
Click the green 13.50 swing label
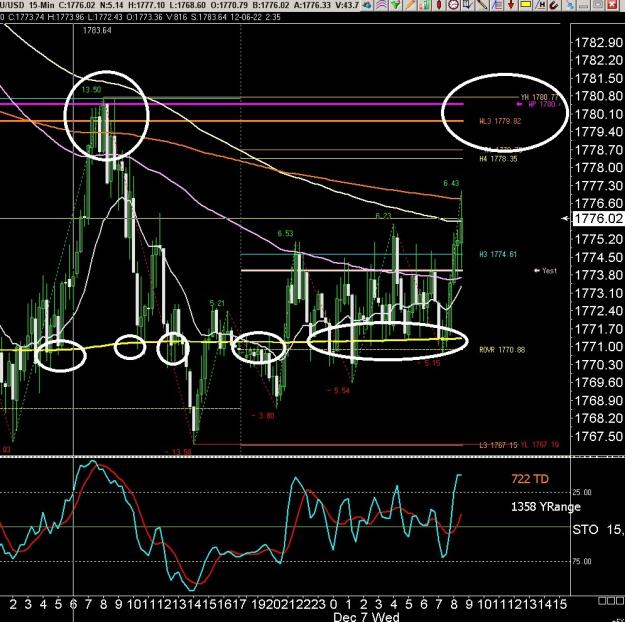coord(91,90)
